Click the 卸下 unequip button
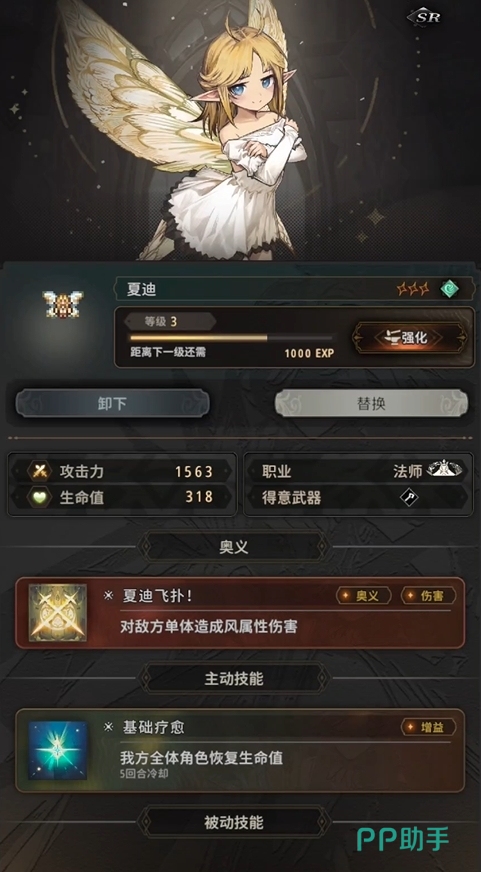Screen dimensions: 481x872 click(112, 403)
